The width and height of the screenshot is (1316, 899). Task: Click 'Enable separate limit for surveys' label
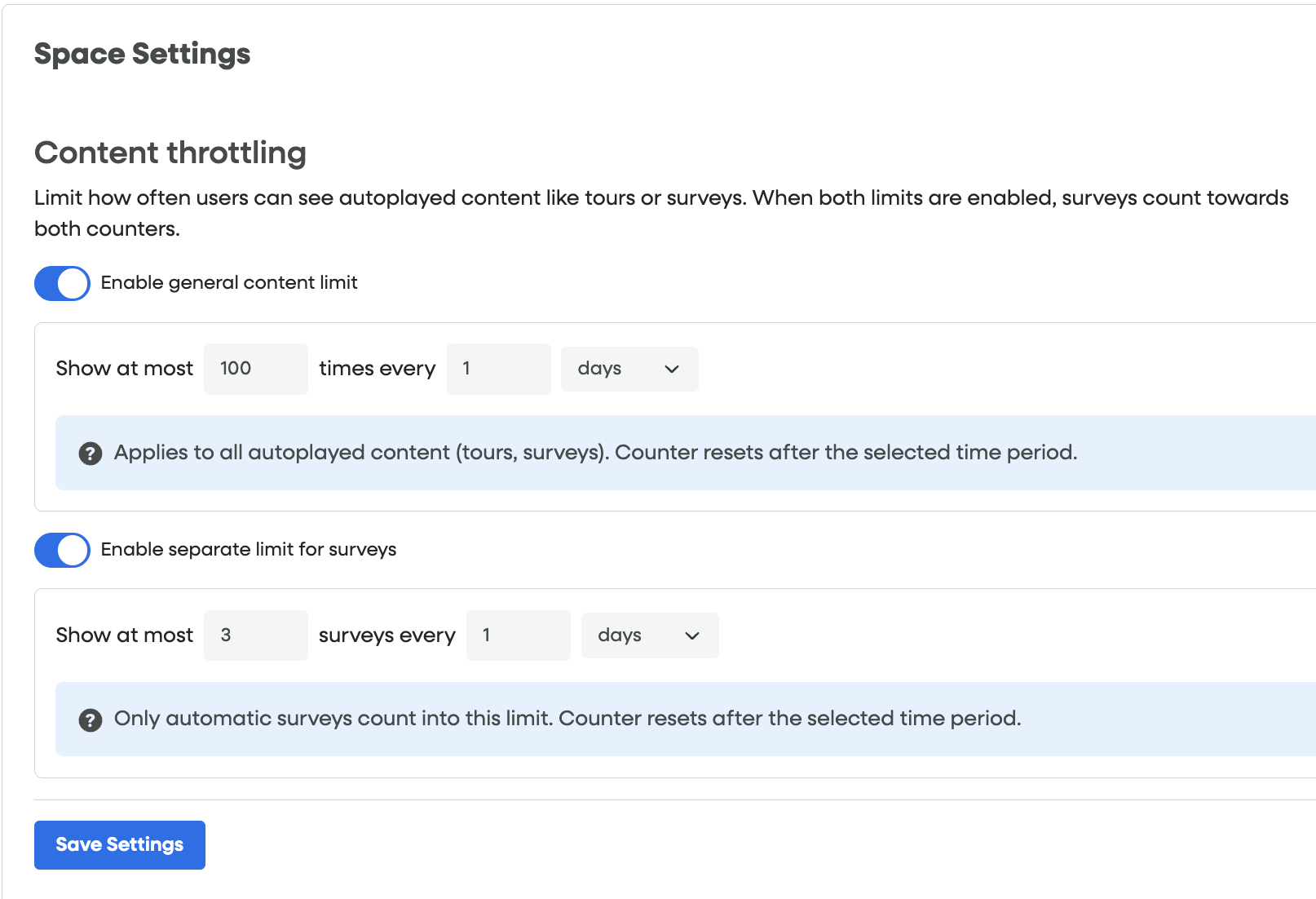(x=249, y=550)
